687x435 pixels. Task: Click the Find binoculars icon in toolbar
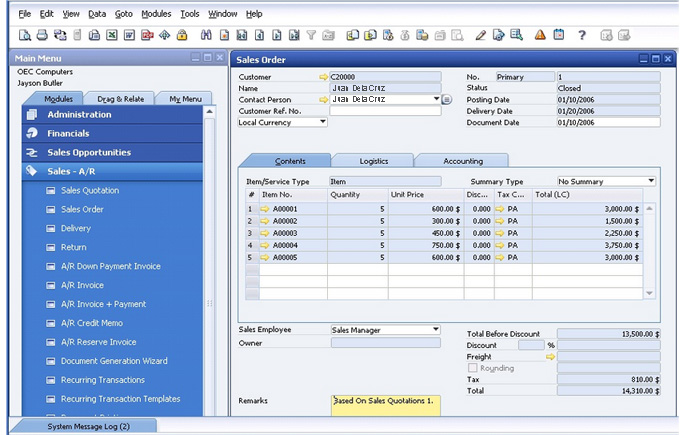(x=207, y=35)
